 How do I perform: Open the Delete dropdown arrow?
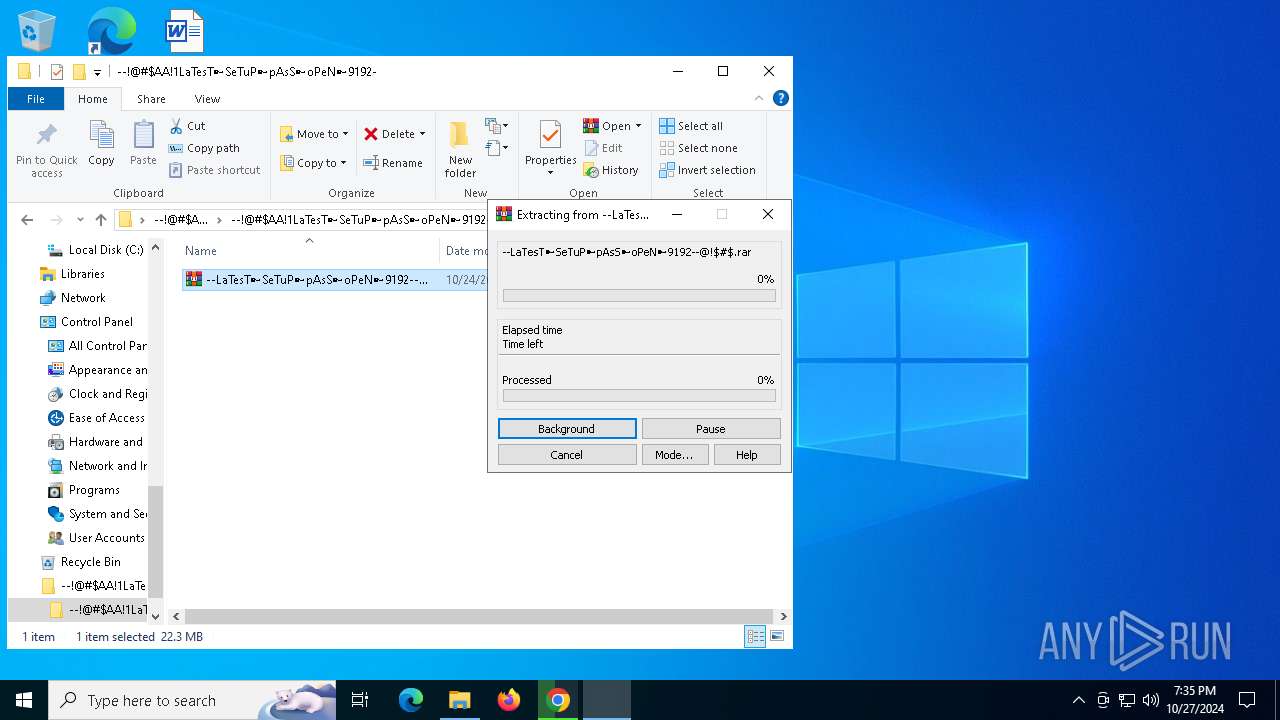pos(422,134)
